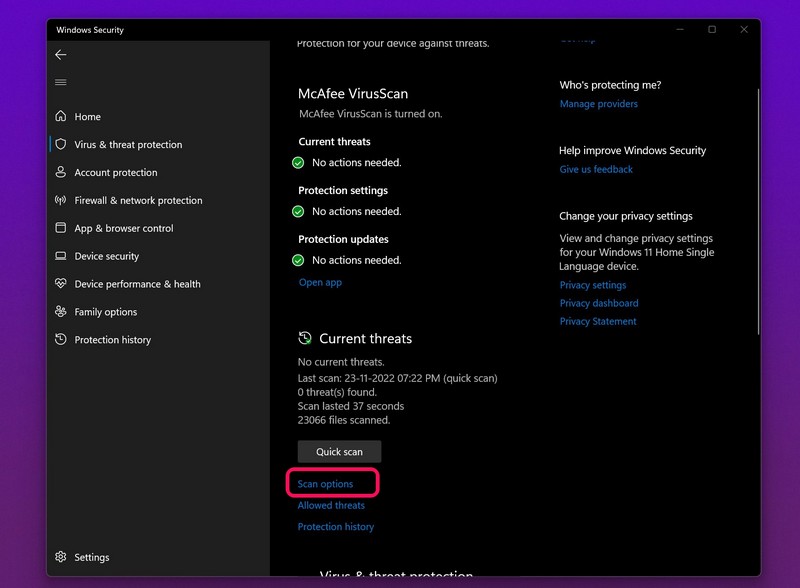View Allowed threats
Viewport: 800px width, 588px height.
click(331, 505)
